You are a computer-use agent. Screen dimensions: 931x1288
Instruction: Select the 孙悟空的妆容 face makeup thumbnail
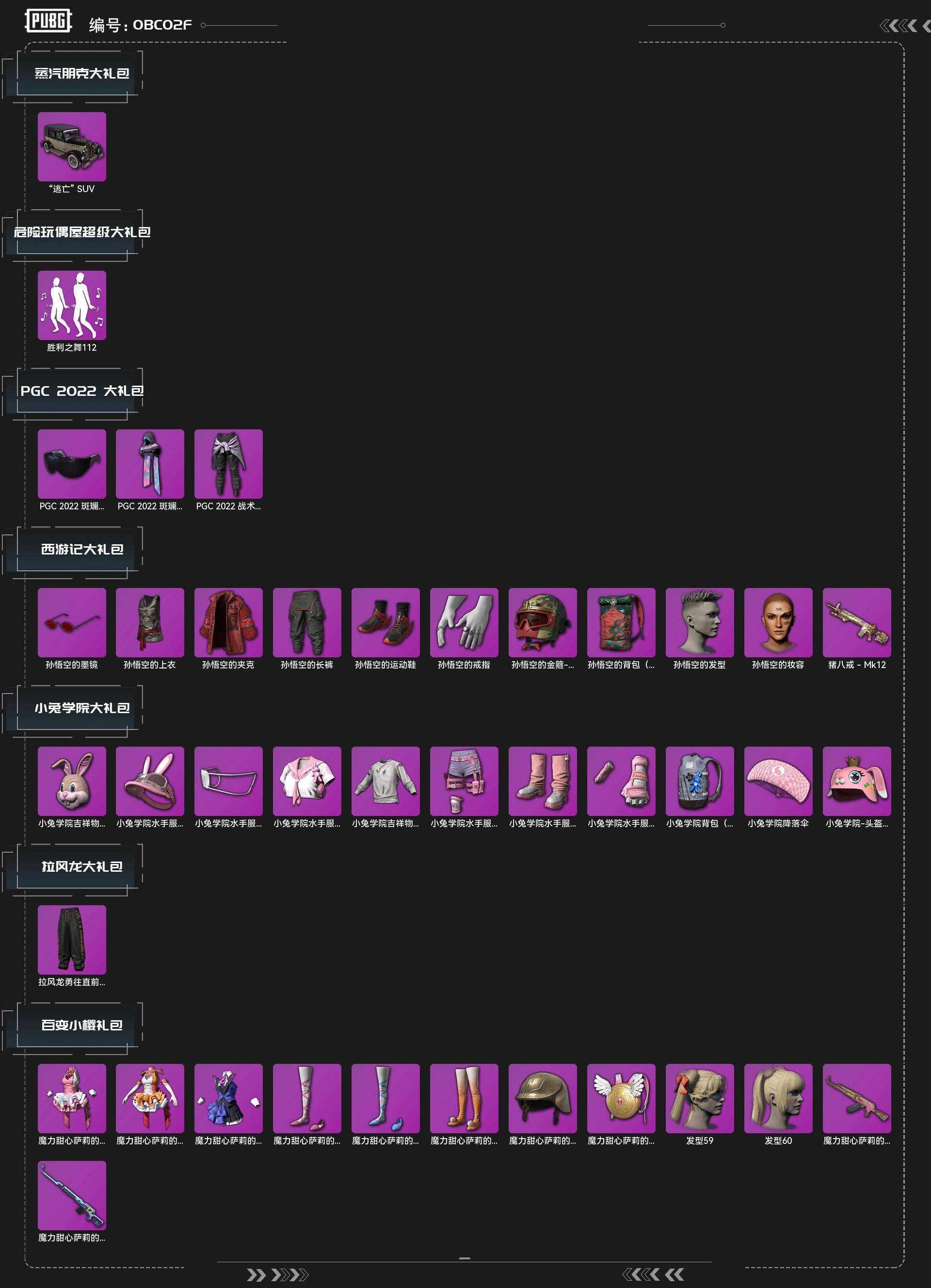tap(778, 622)
